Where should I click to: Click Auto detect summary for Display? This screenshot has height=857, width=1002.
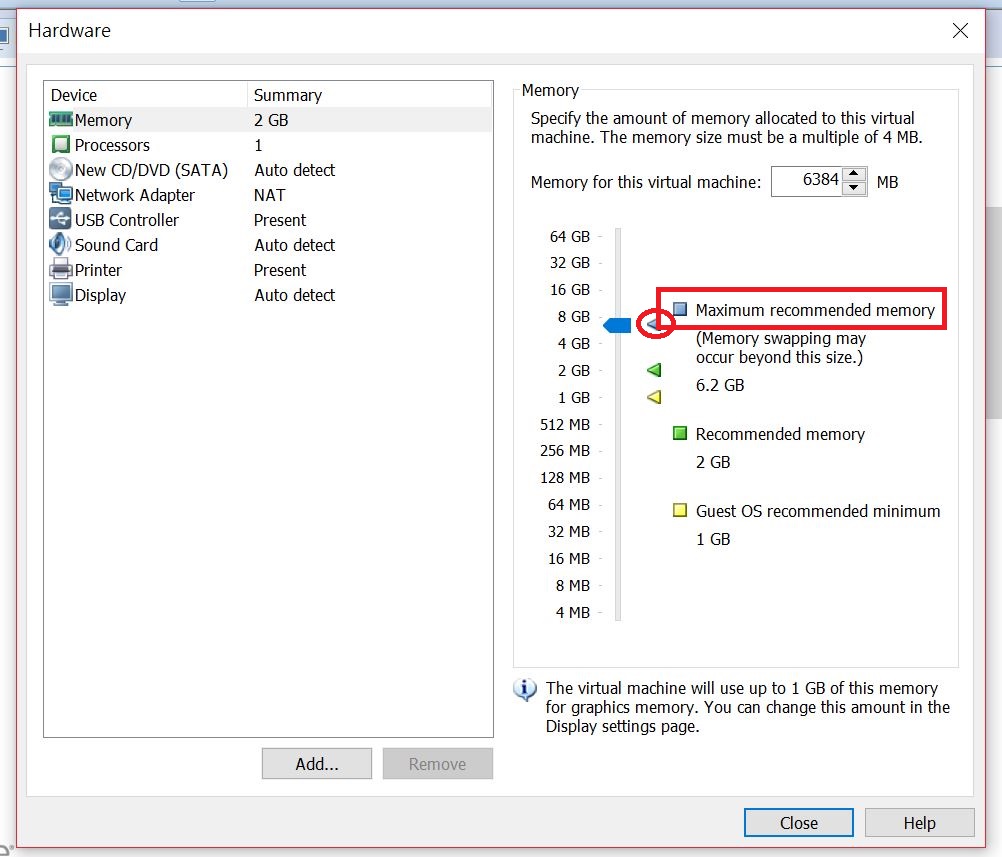coord(294,295)
